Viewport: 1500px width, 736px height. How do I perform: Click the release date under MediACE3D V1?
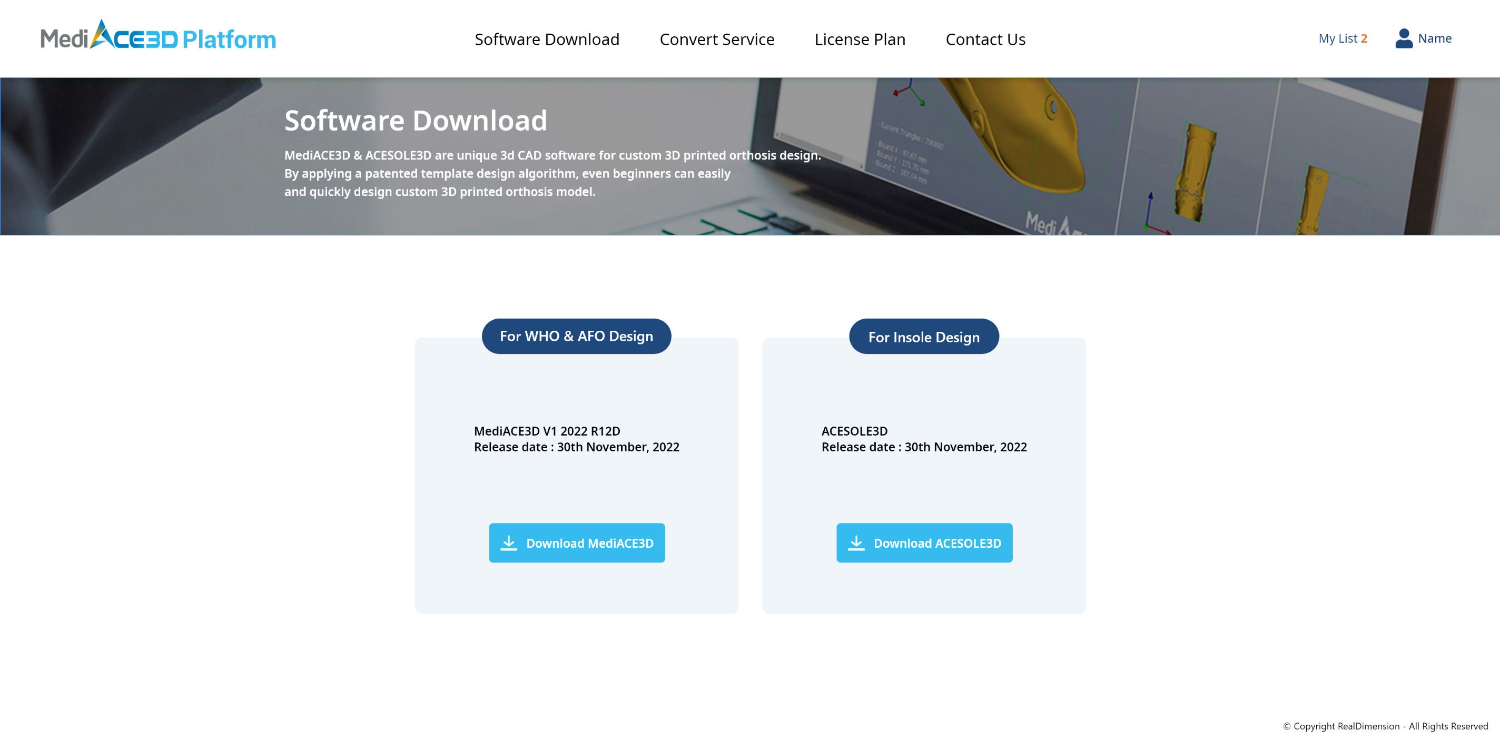[x=577, y=447]
